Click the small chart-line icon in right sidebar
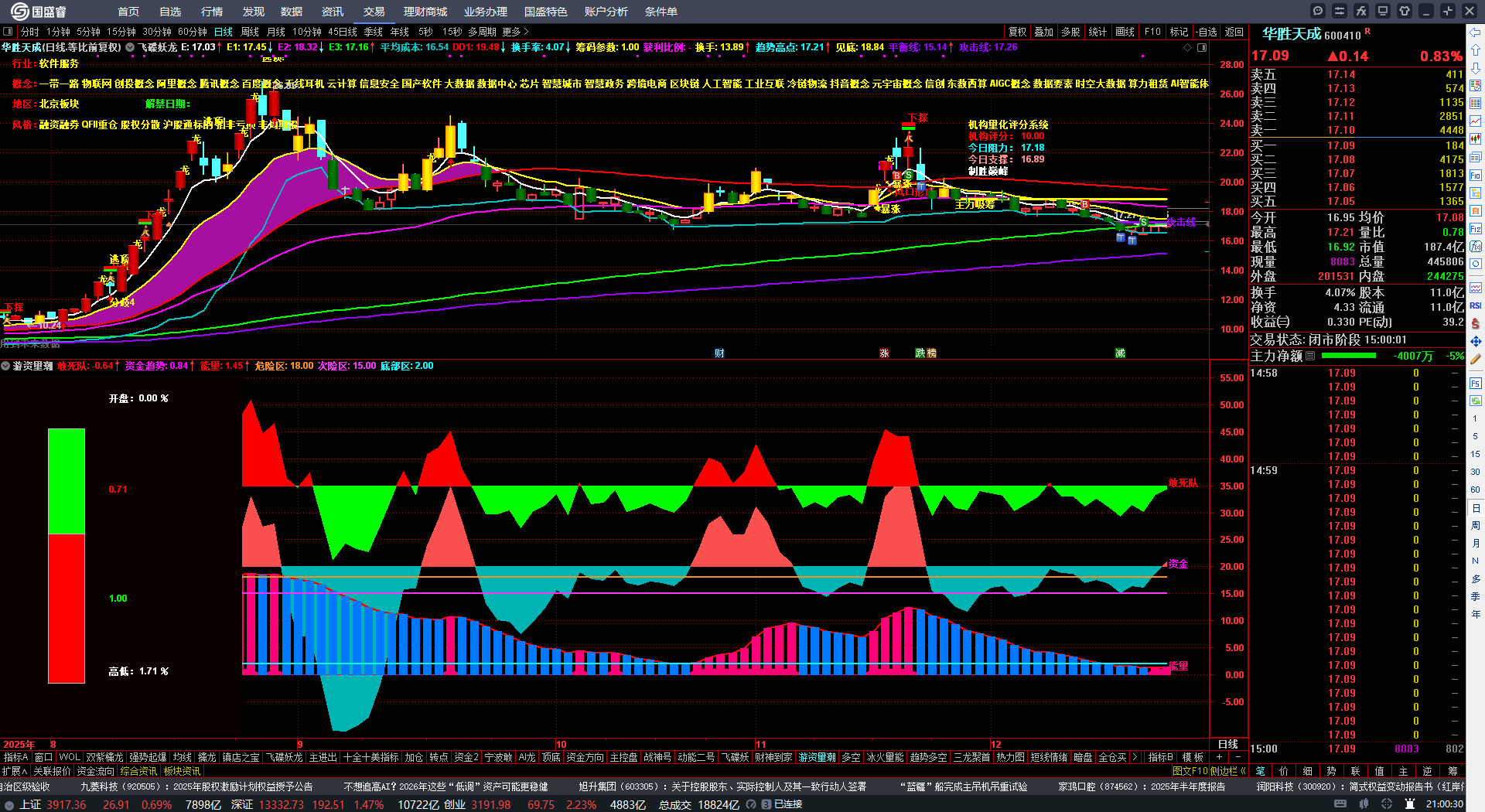The width and height of the screenshot is (1485, 812). pos(1476,121)
